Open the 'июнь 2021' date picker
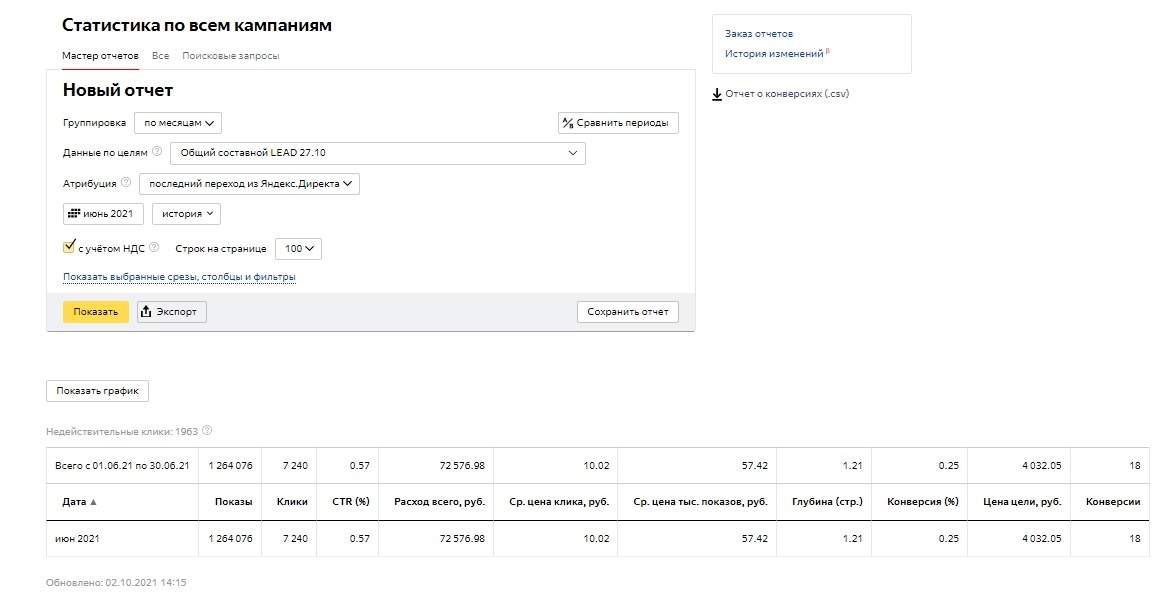 (104, 214)
